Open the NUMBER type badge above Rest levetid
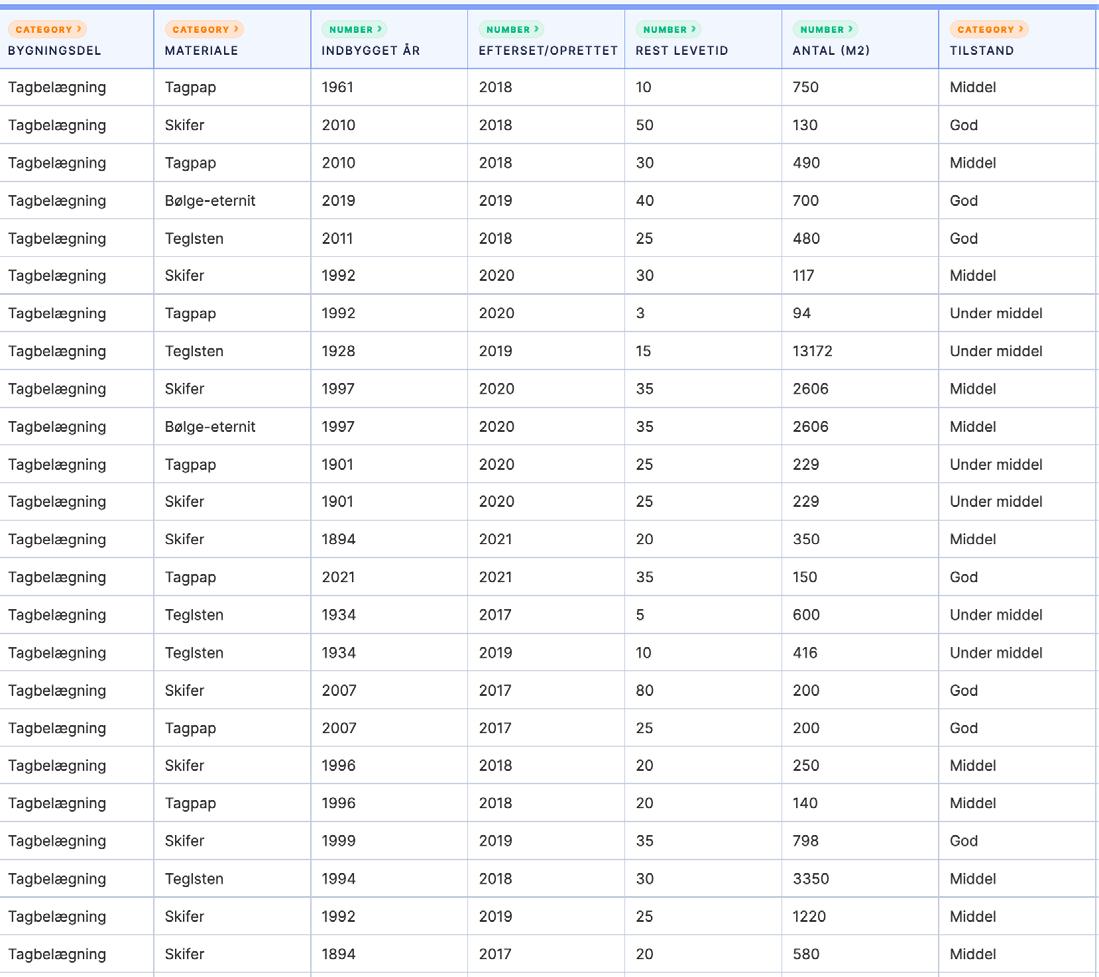Viewport: 1099px width, 977px height. [667, 30]
